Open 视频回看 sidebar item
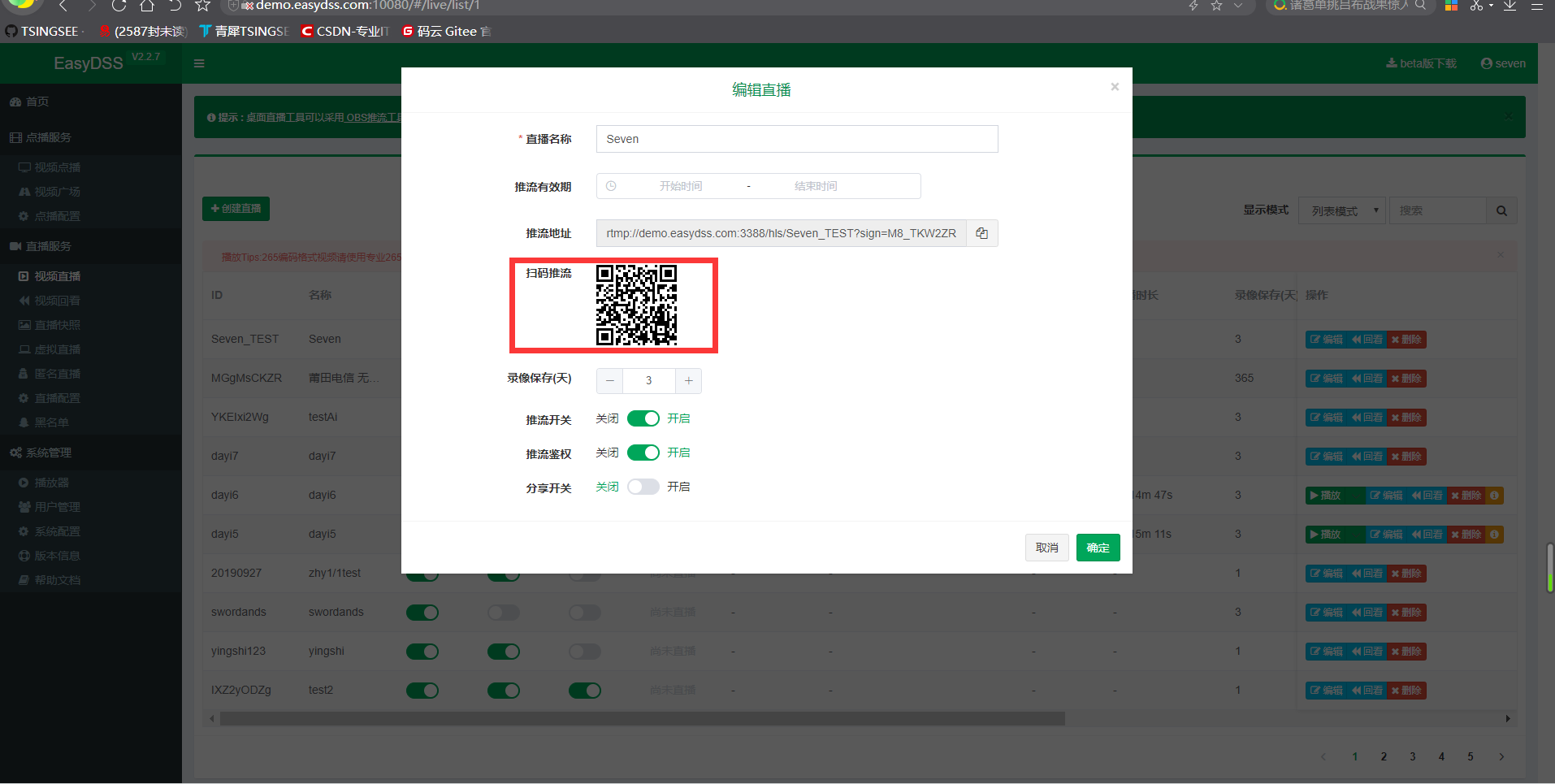Screen dimensions: 1555x784 point(50,301)
